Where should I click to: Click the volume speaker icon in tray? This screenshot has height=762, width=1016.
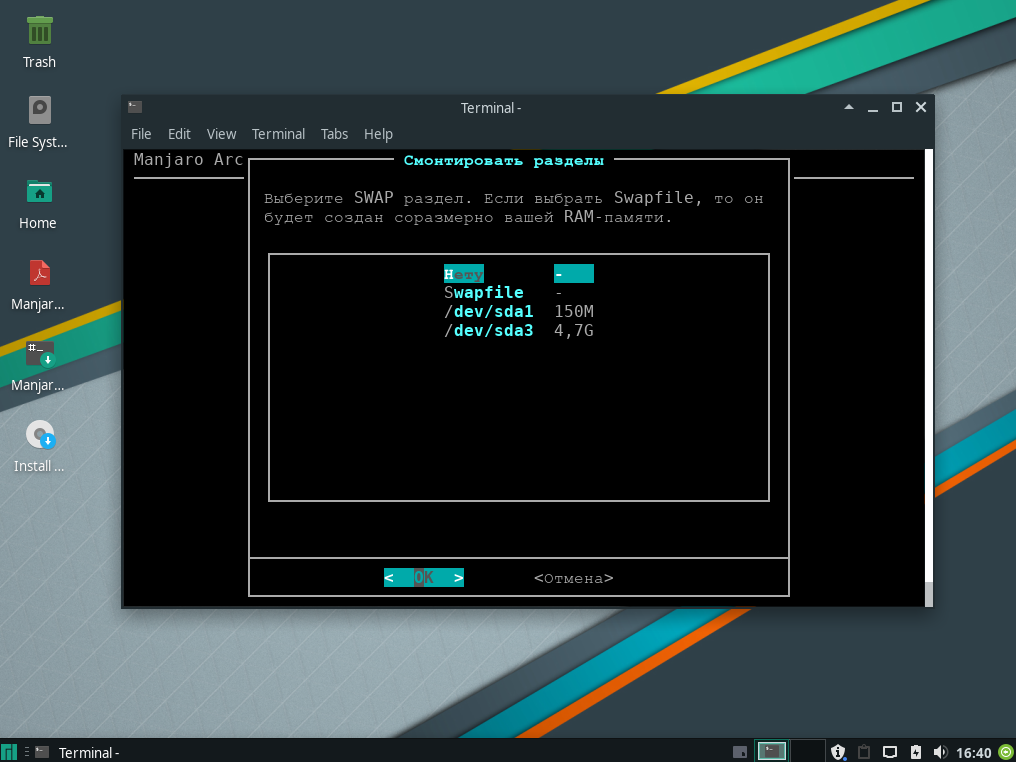pyautogui.click(x=940, y=752)
